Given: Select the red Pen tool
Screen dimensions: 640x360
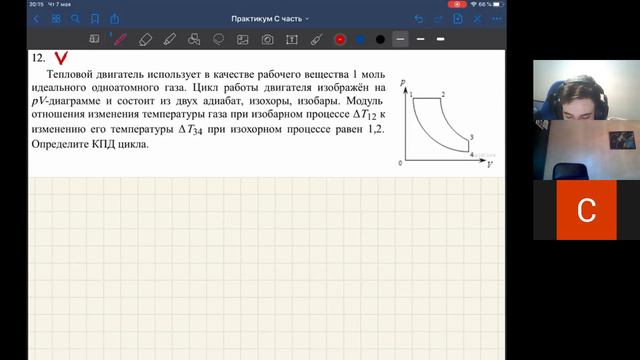Looking at the screenshot, I should [x=120, y=39].
